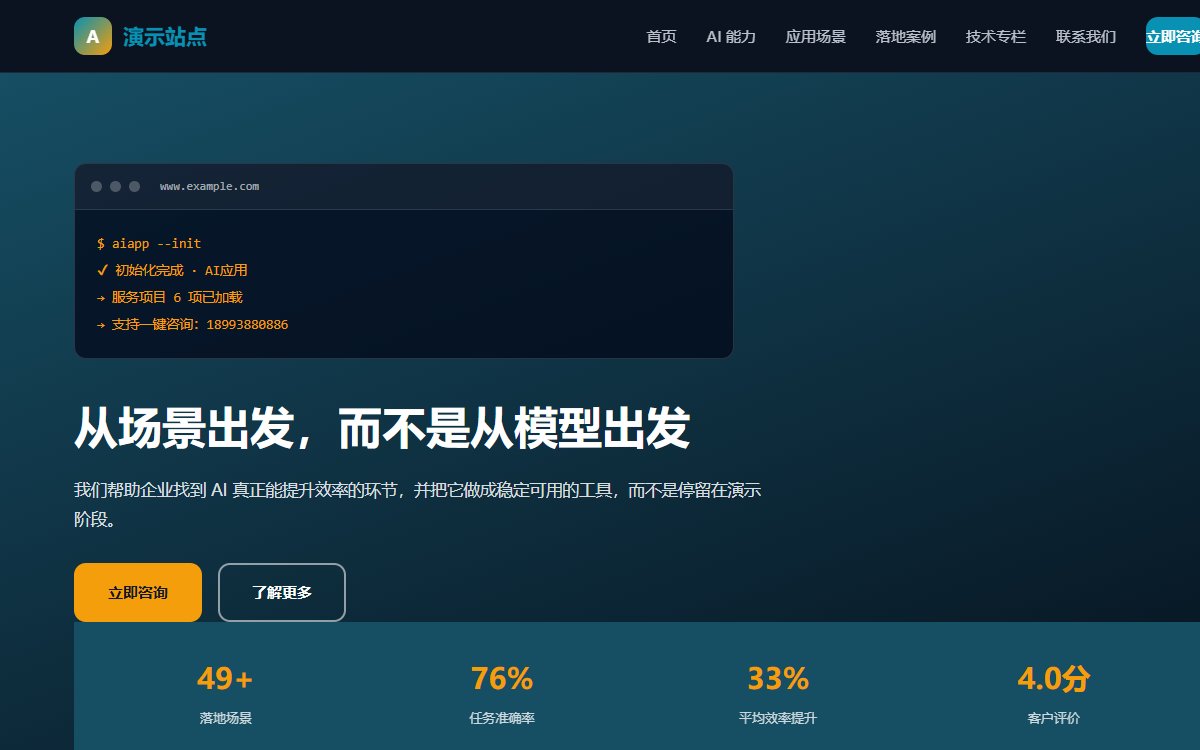Click www.example.com in the terminal bar

click(x=209, y=187)
